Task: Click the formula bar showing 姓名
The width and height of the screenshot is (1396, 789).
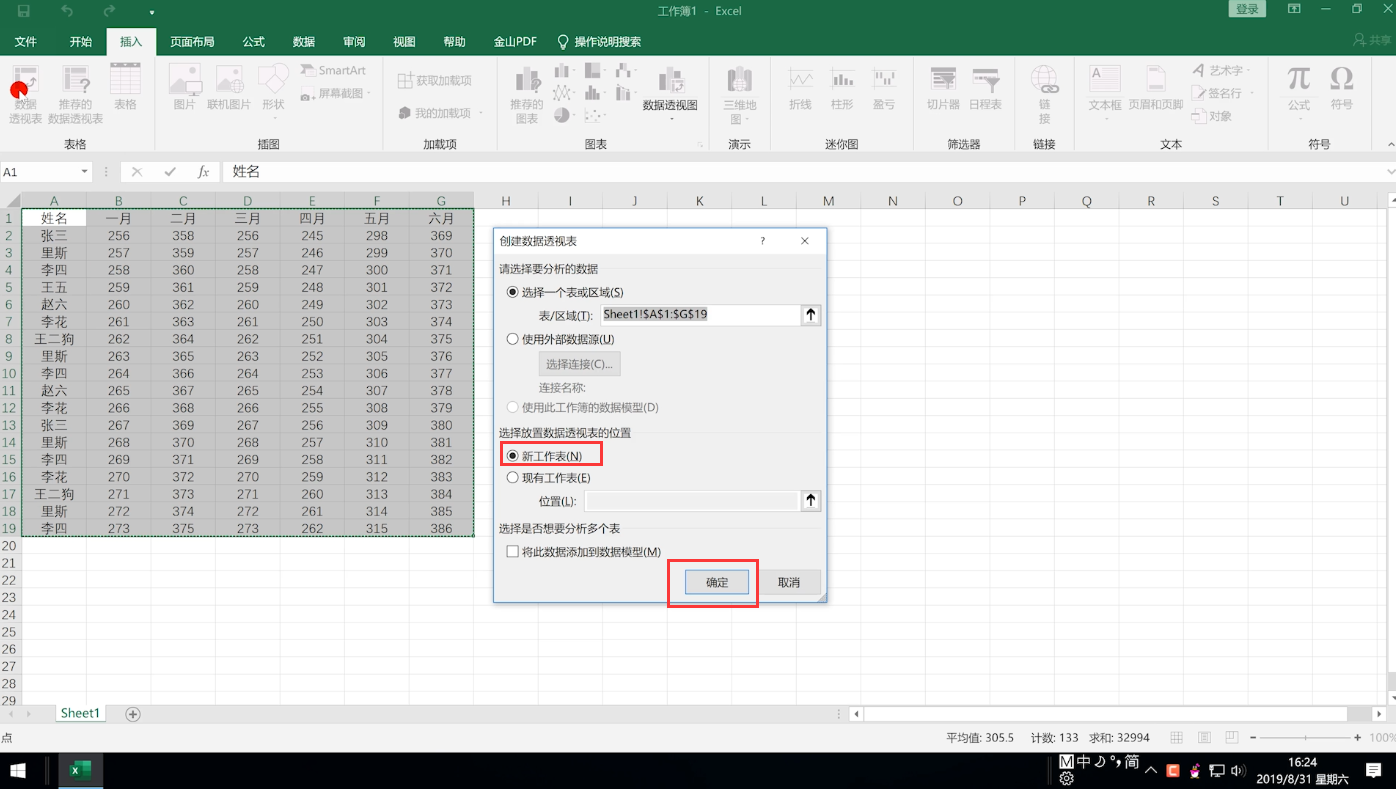Action: 805,172
